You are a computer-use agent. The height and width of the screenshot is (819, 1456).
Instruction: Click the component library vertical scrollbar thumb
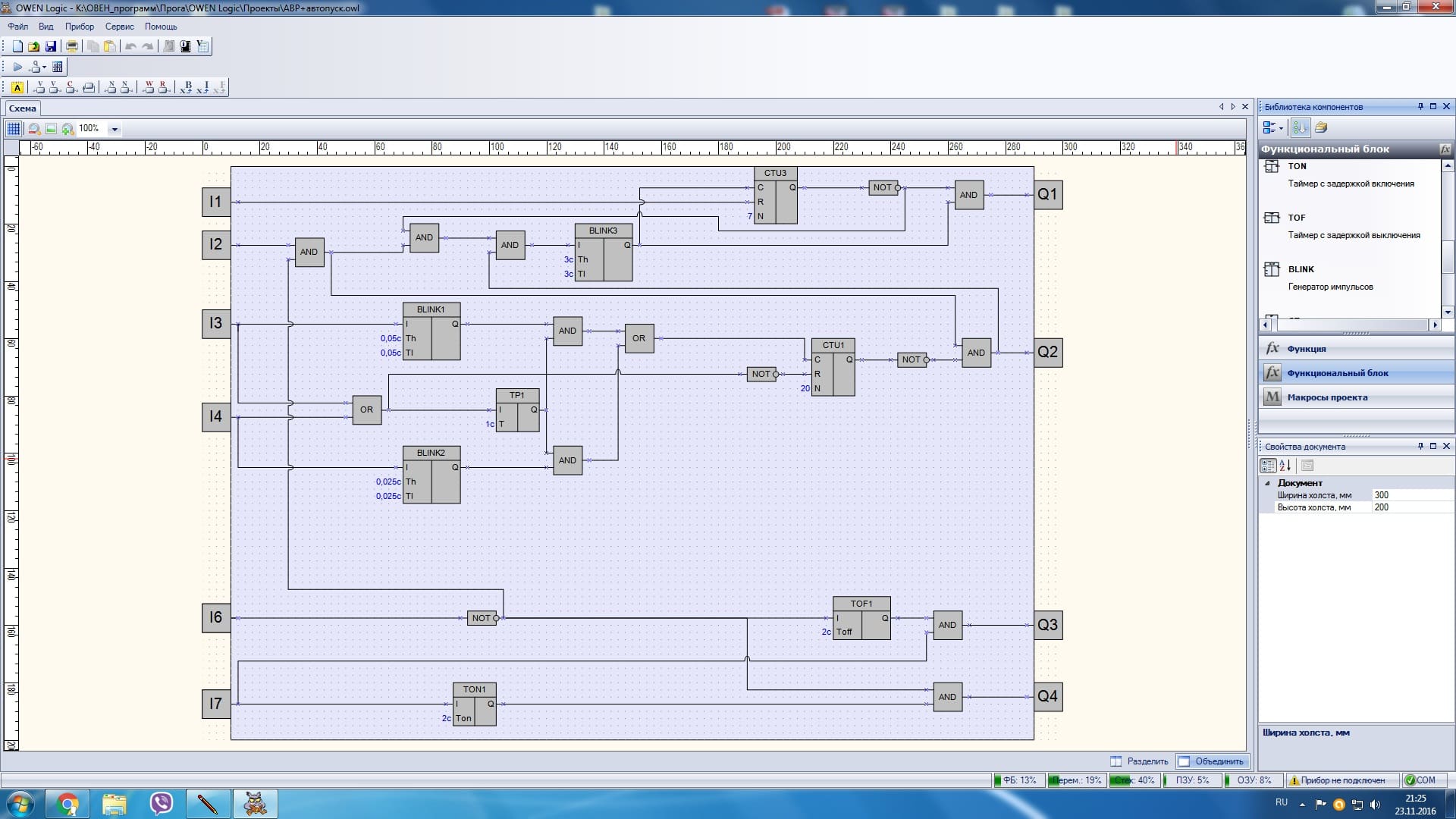(1448, 258)
